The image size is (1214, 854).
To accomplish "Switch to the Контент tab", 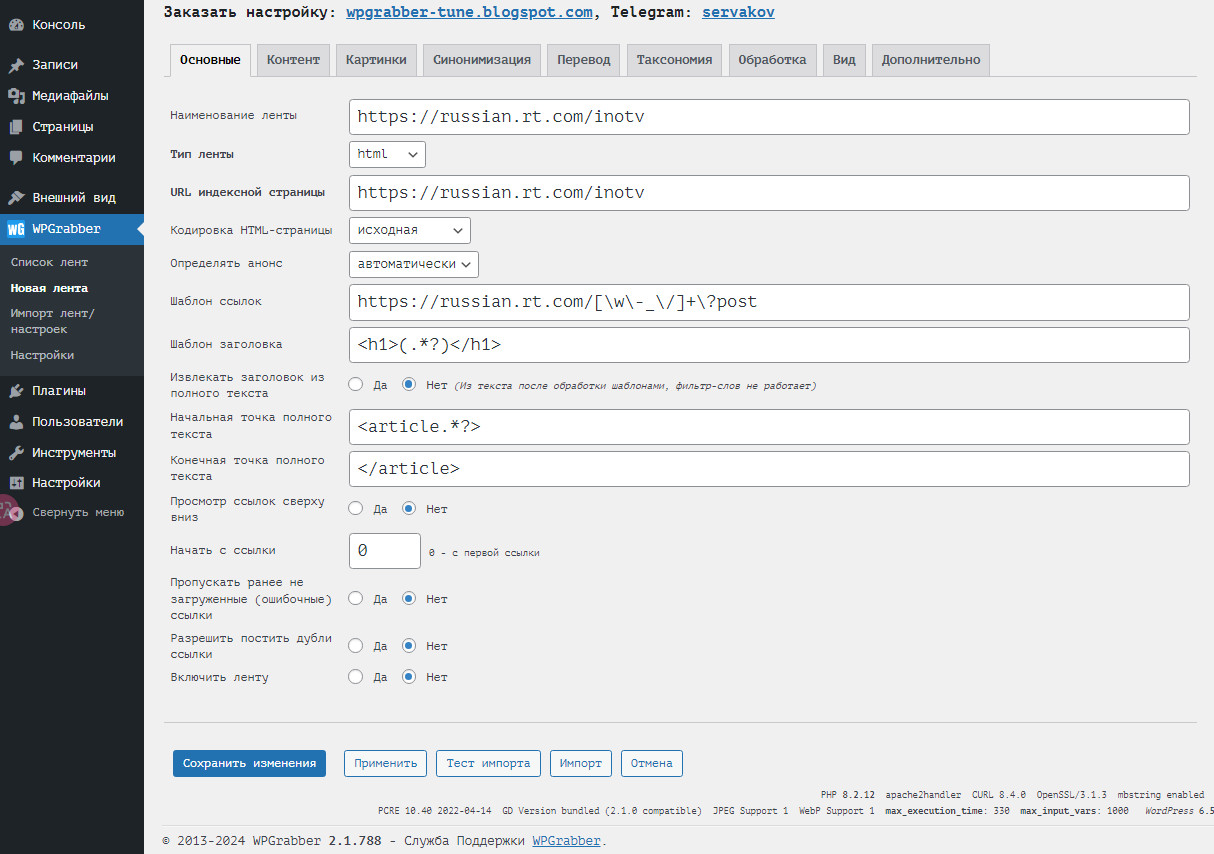I will pyautogui.click(x=293, y=60).
